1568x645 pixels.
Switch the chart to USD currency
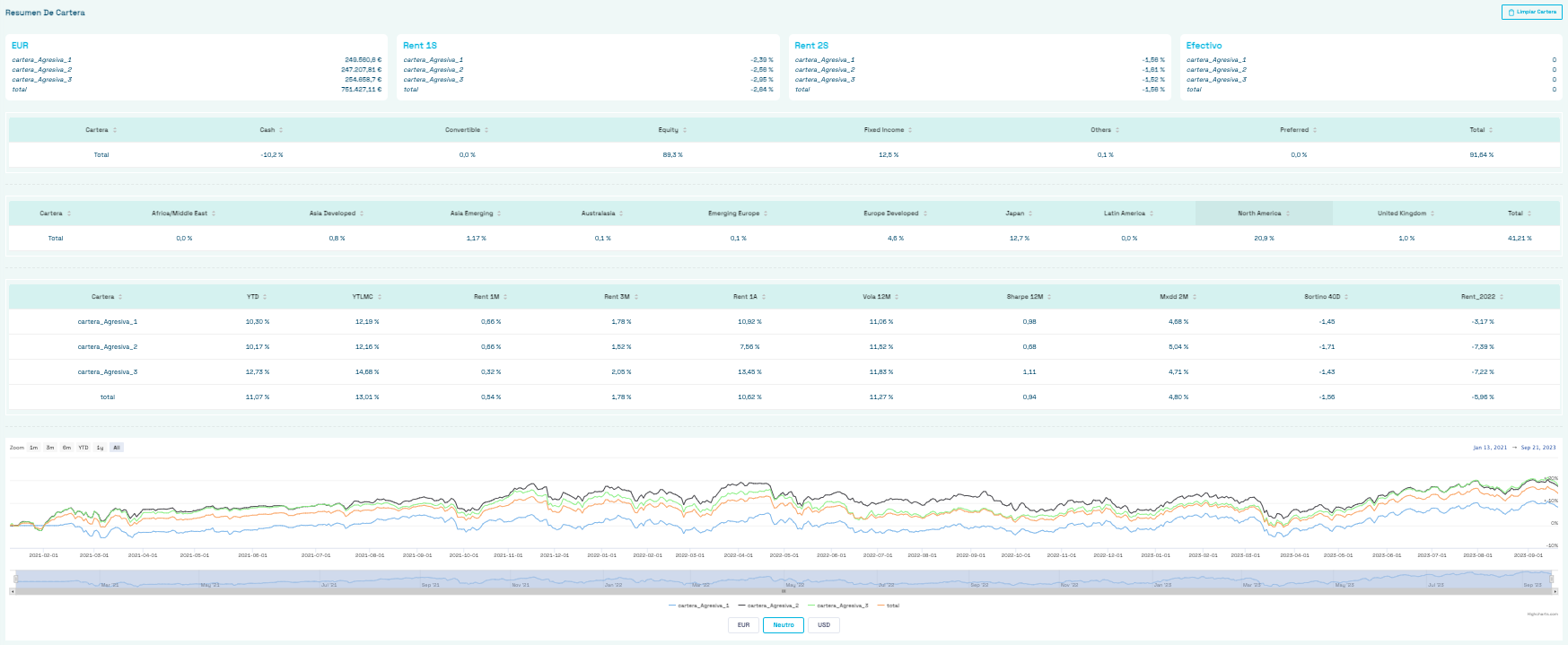click(x=824, y=625)
